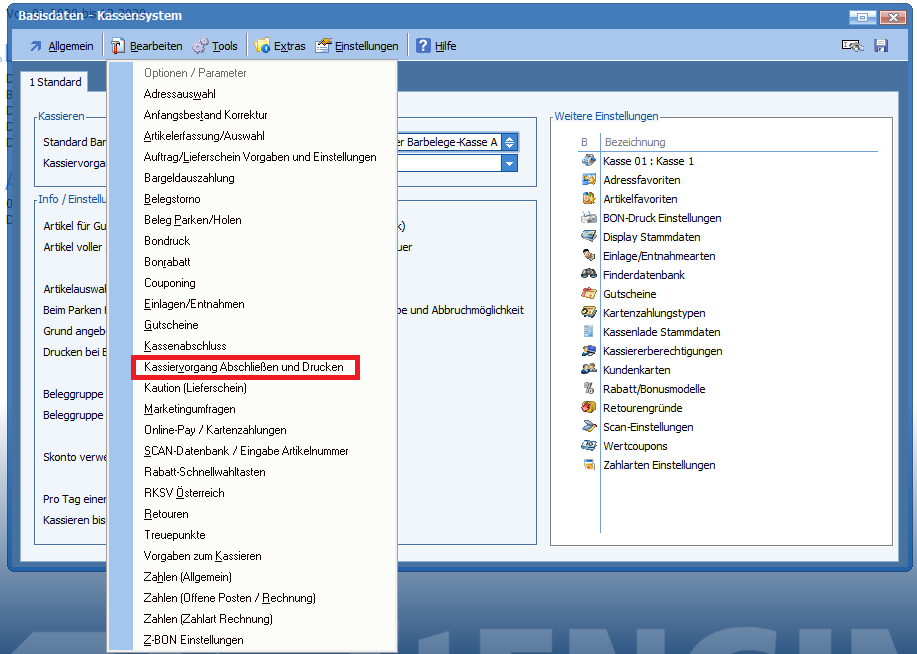This screenshot has width=917, height=654.
Task: Select Kassenabschluss from the menu
Action: coord(185,346)
